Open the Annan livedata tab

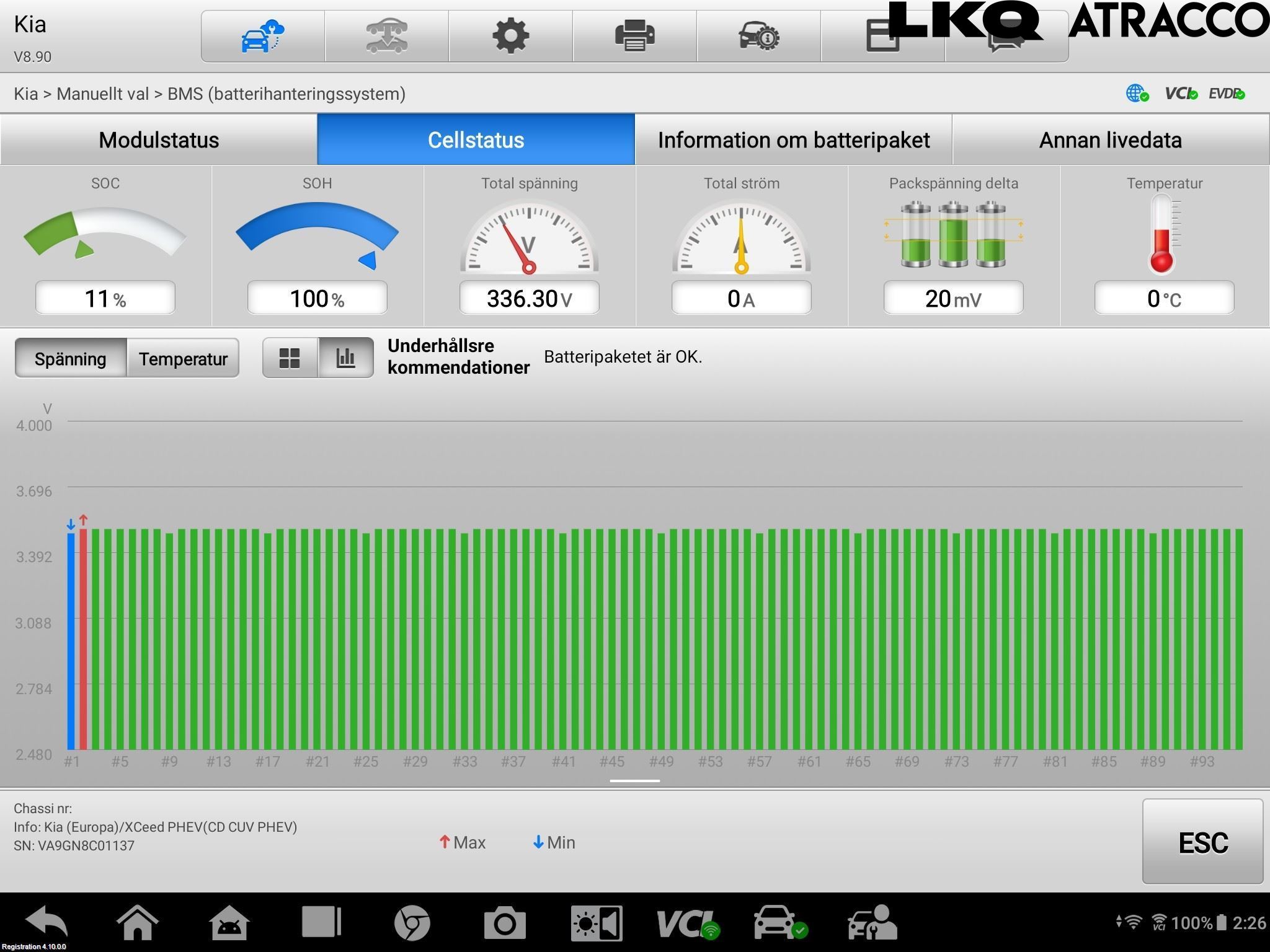click(1110, 140)
